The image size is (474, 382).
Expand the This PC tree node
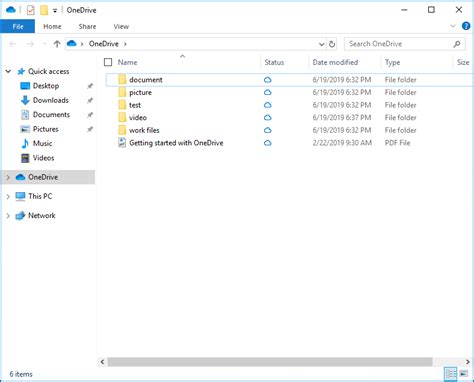[x=8, y=197]
